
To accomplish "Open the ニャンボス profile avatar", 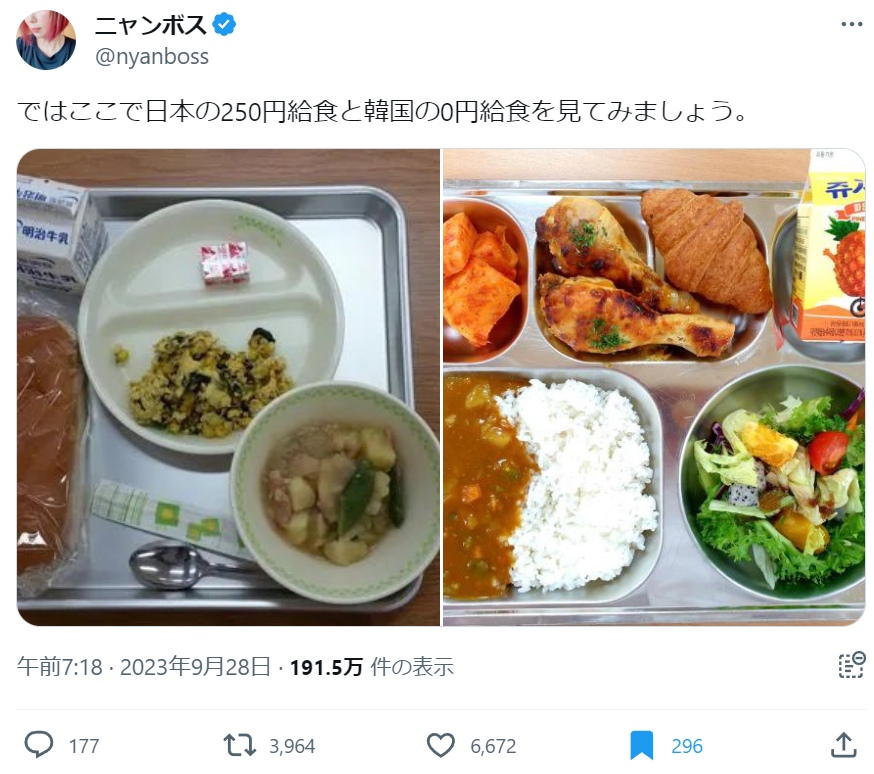I will (46, 40).
